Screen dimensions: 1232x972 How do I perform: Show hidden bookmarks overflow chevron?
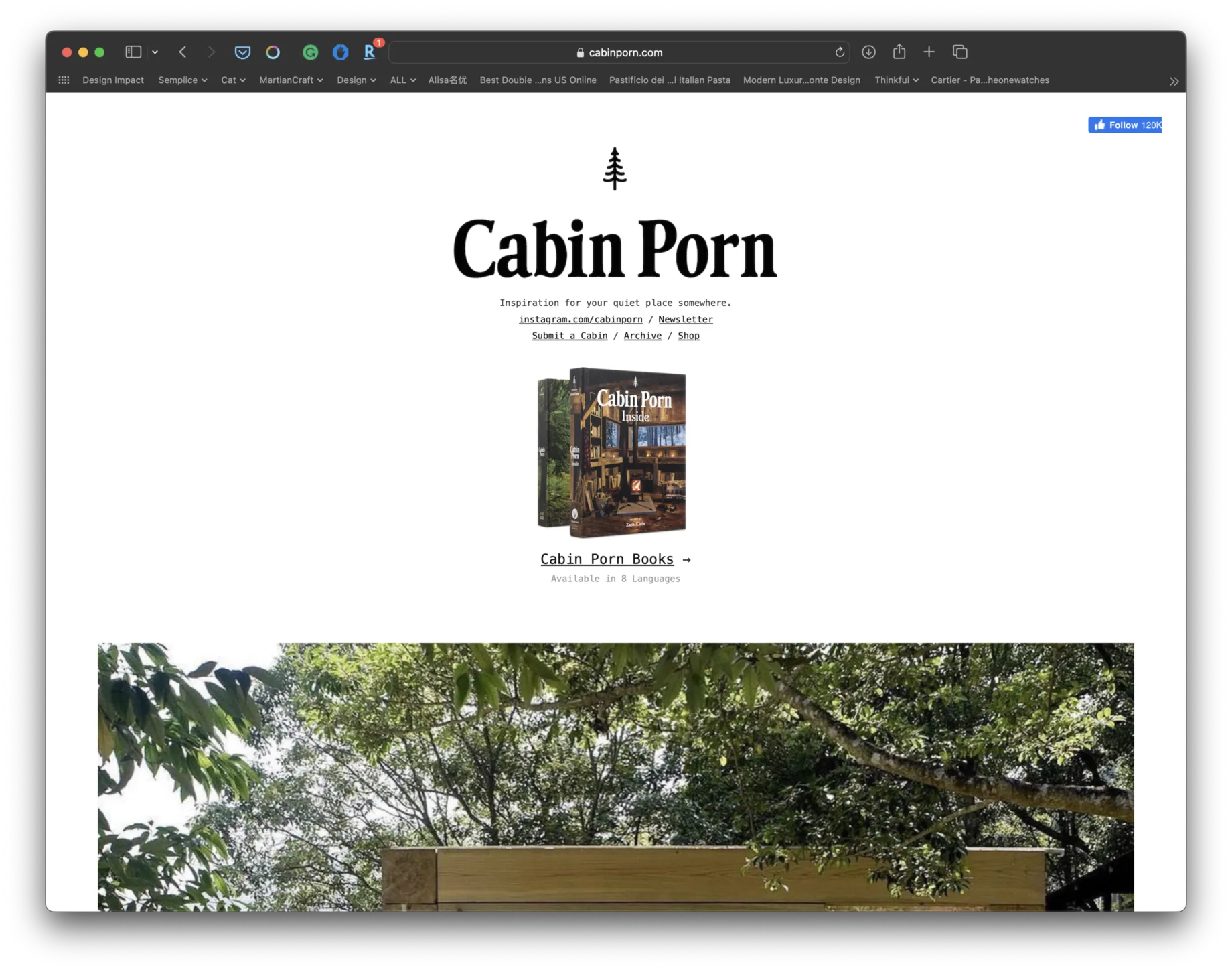tap(1174, 81)
